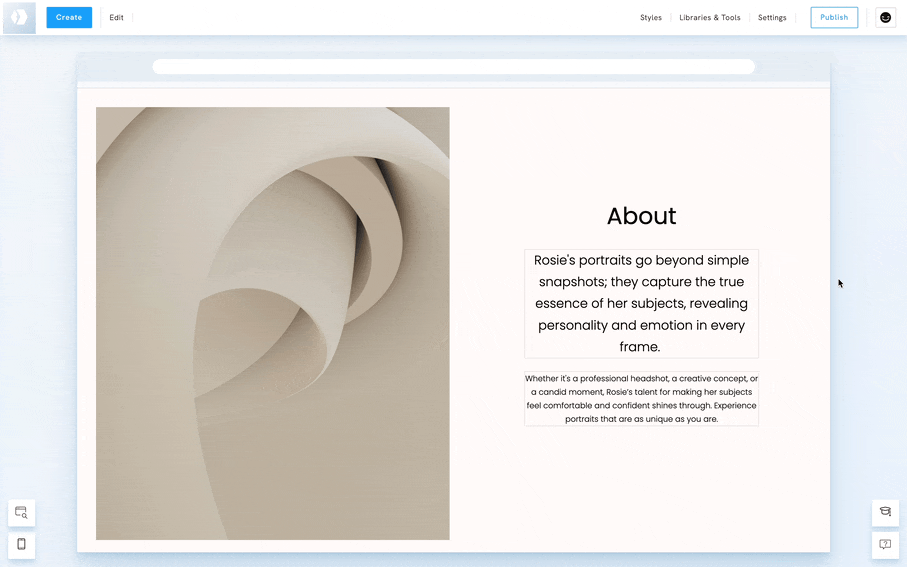Click the blue Create button
This screenshot has height=567, width=907.
(69, 17)
